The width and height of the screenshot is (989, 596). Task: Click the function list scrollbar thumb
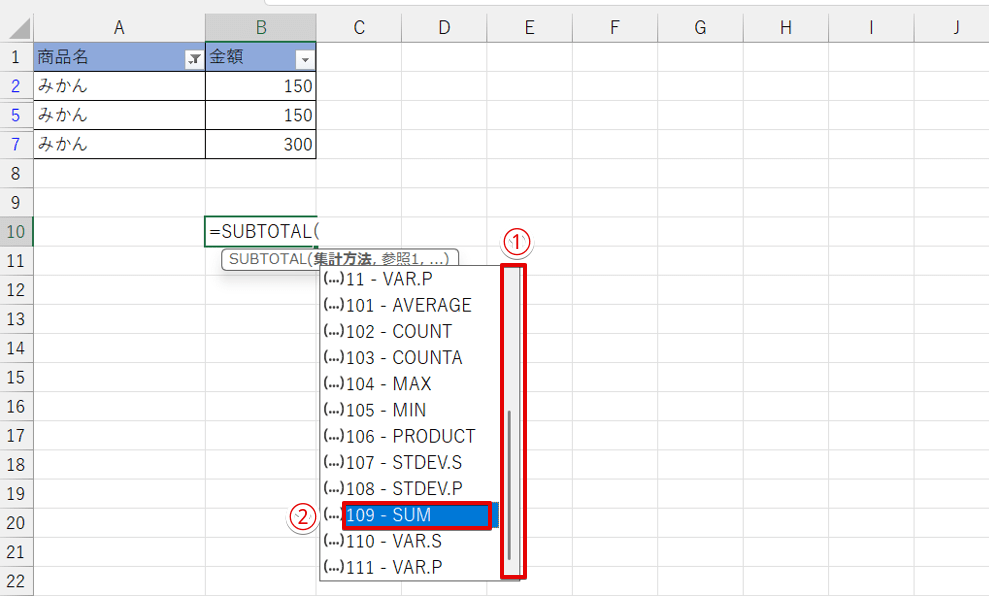click(x=509, y=484)
